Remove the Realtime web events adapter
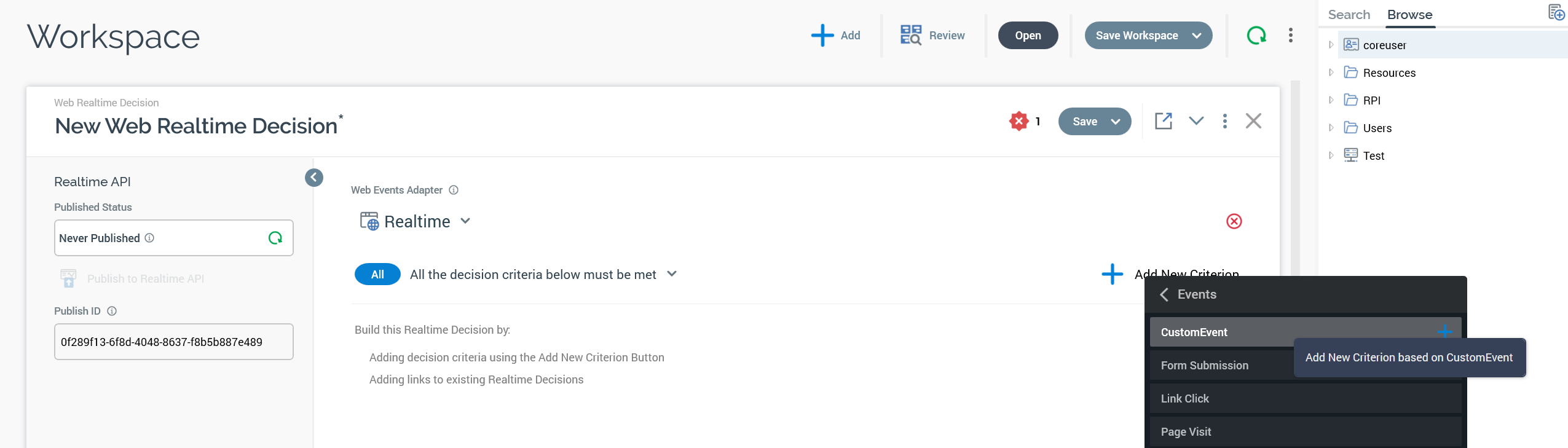1568x448 pixels. pyautogui.click(x=1234, y=221)
